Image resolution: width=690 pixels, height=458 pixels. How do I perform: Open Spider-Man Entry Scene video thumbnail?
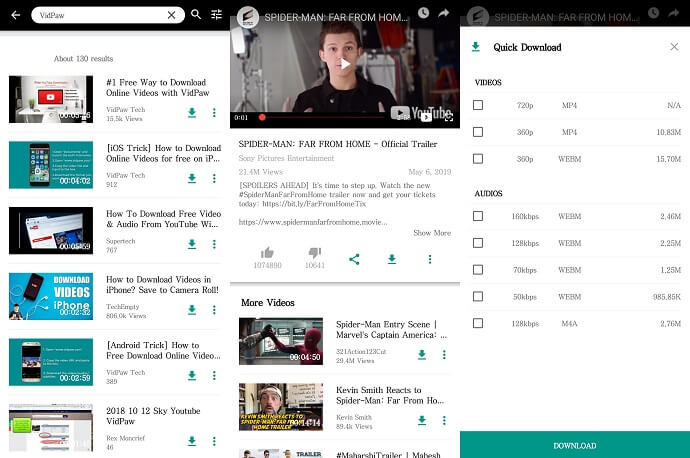click(281, 341)
